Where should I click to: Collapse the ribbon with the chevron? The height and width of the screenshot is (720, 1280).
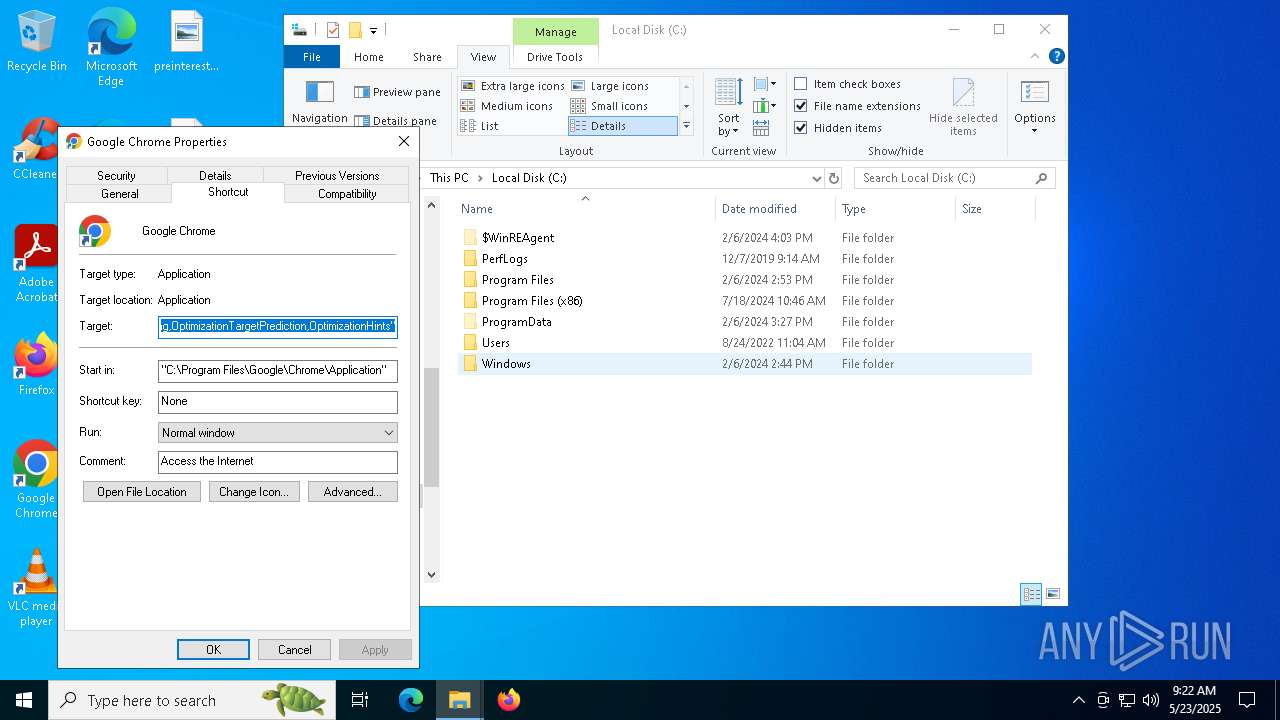1036,57
